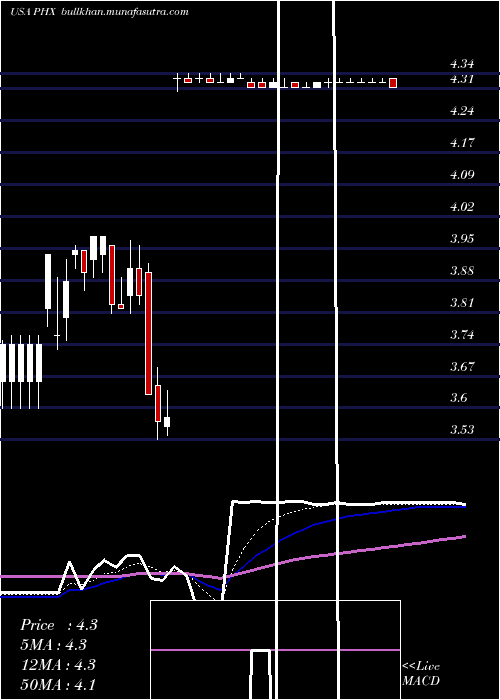
Task: Select the 4.34 price axis label
Action: click(462, 64)
